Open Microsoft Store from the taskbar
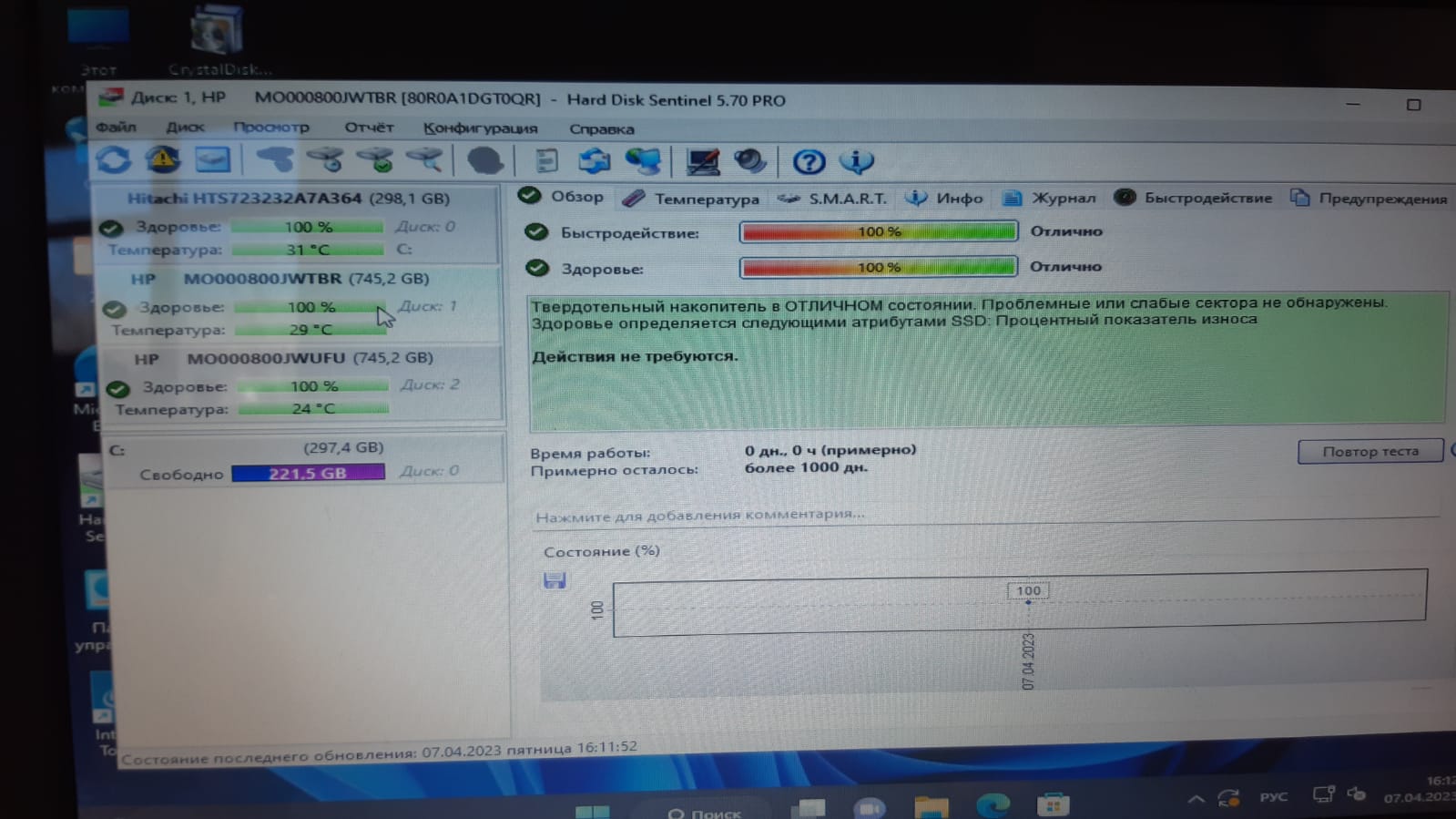Screen dimensions: 1456x819 coord(1053,804)
